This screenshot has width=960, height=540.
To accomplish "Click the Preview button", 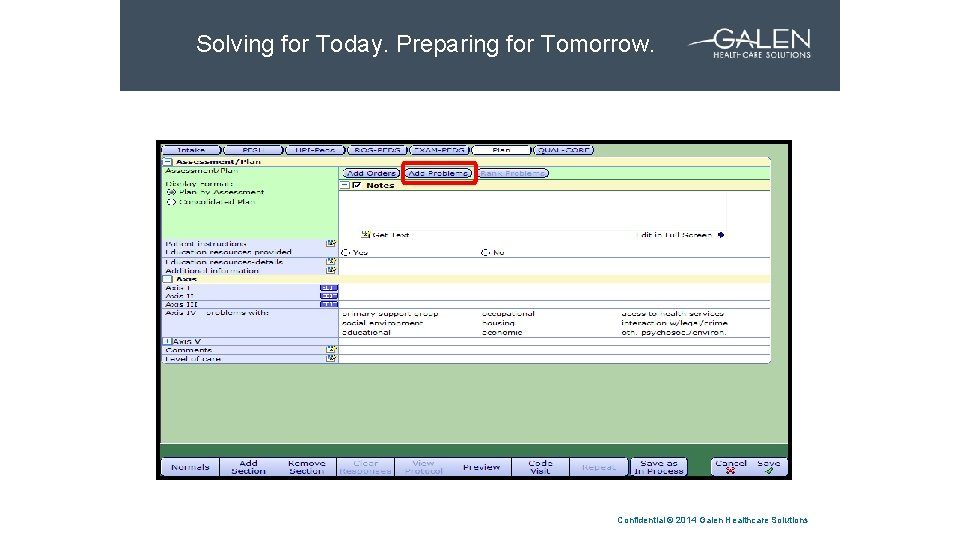I will coord(482,467).
